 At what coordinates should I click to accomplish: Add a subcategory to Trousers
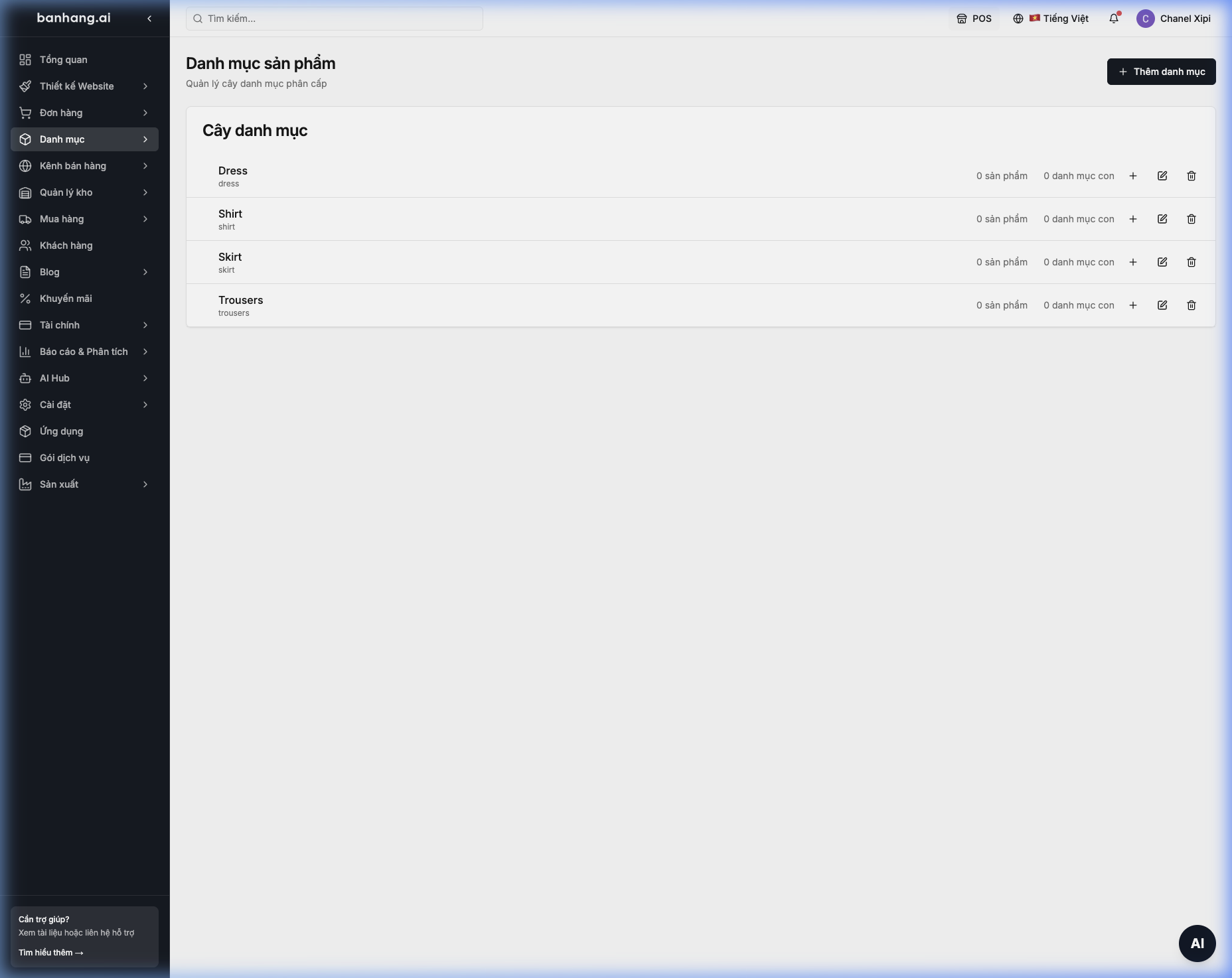click(1133, 305)
